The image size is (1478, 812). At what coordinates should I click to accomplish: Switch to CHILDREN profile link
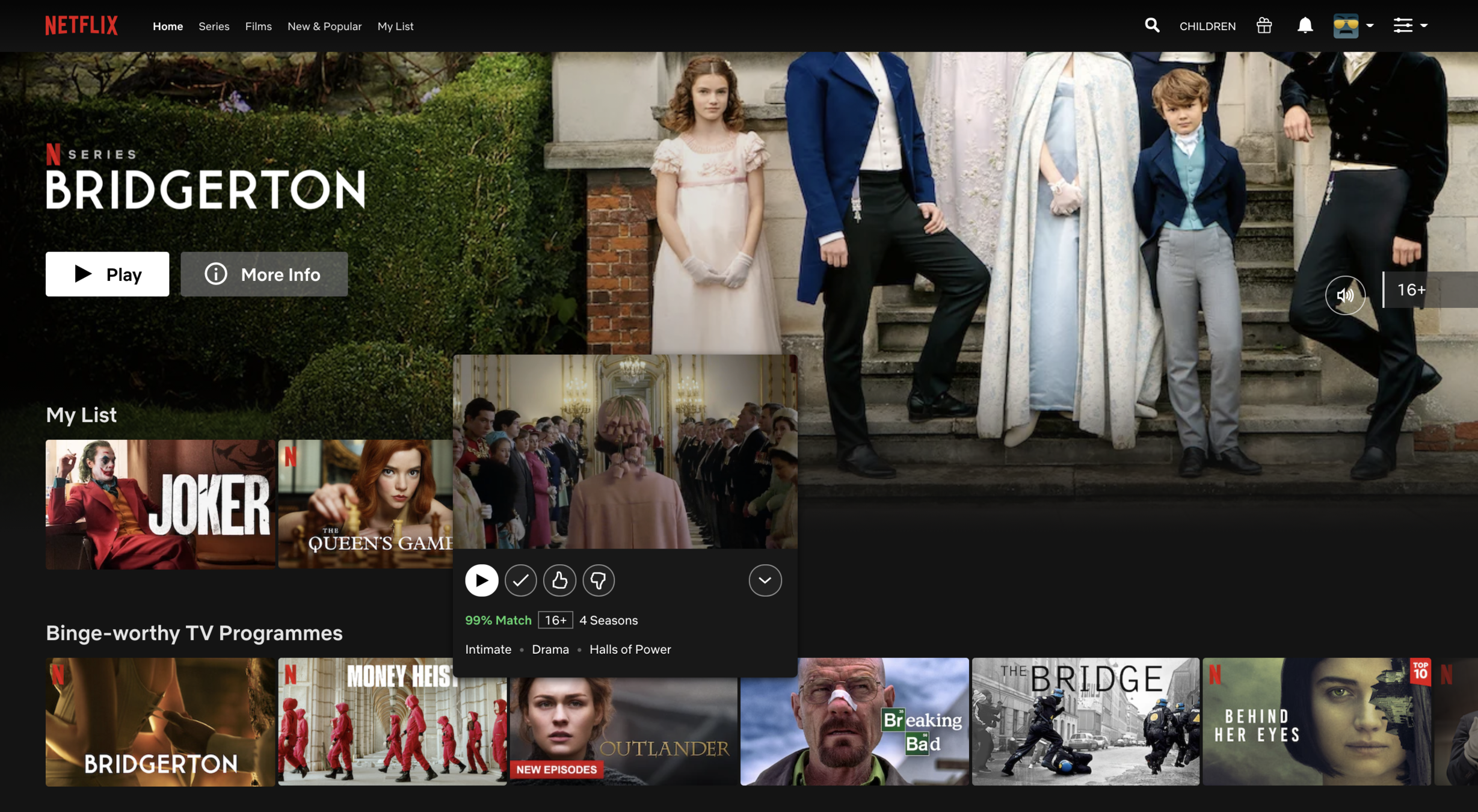[1207, 26]
